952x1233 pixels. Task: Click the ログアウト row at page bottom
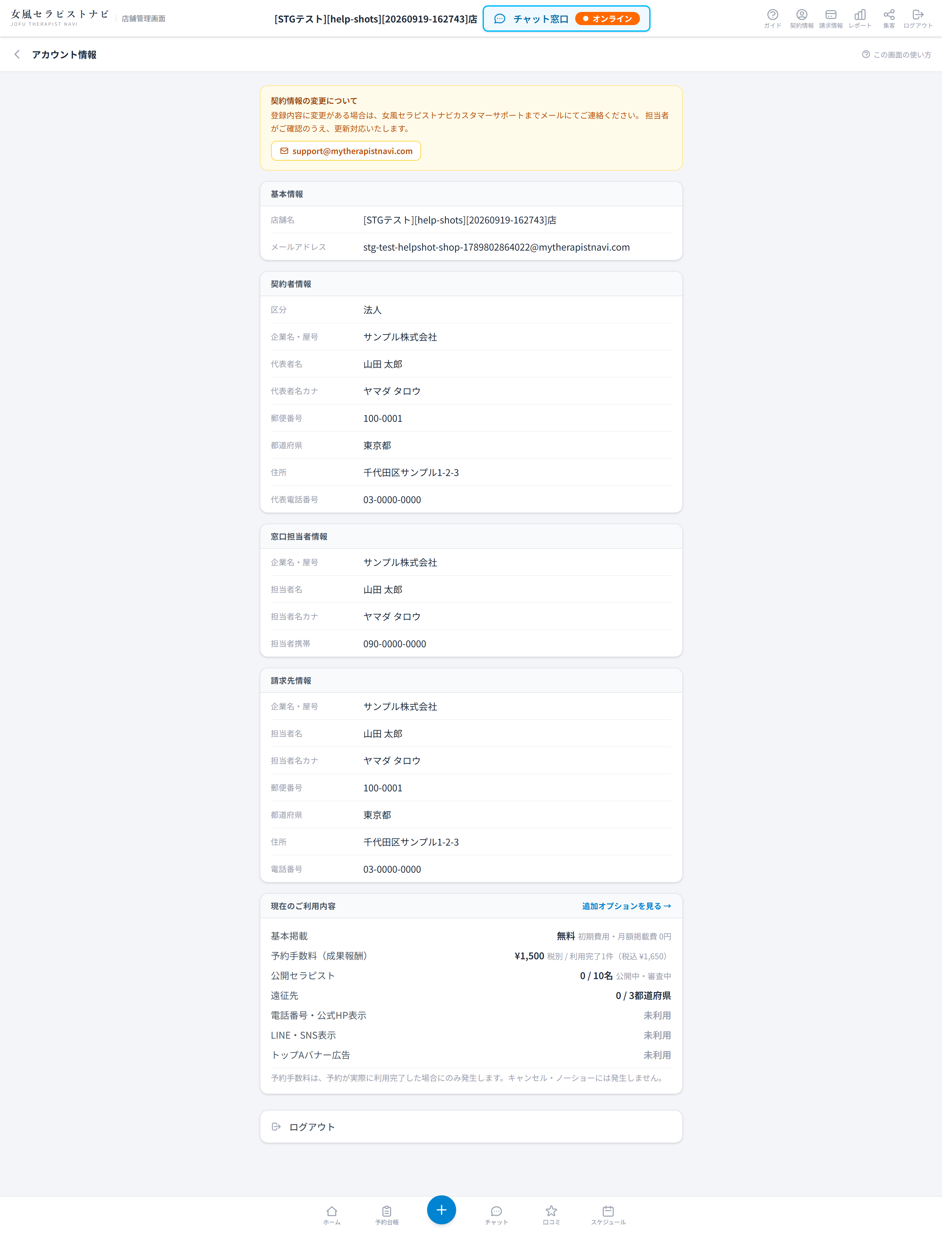pos(471,1126)
